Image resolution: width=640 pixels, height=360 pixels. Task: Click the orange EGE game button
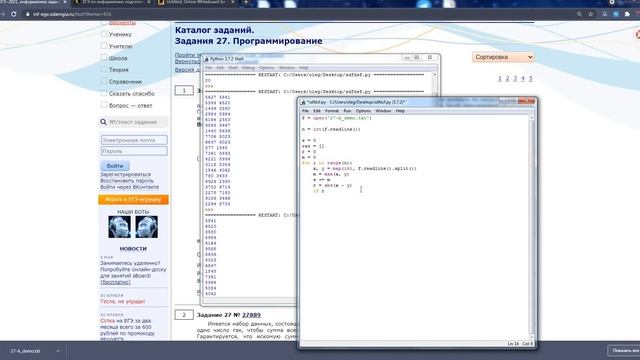pyautogui.click(x=133, y=200)
